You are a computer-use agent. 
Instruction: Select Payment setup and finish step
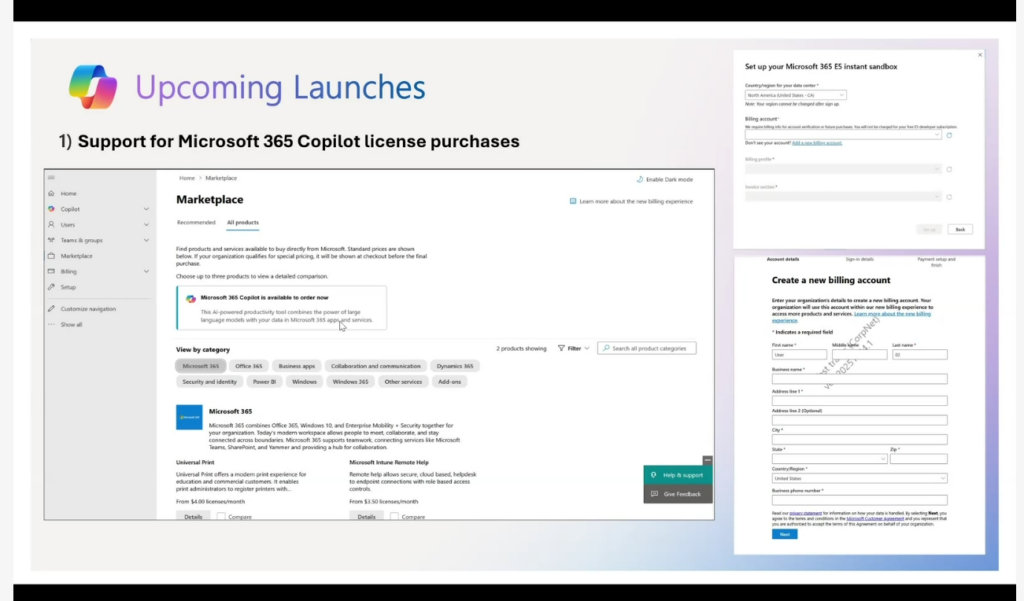coord(936,262)
